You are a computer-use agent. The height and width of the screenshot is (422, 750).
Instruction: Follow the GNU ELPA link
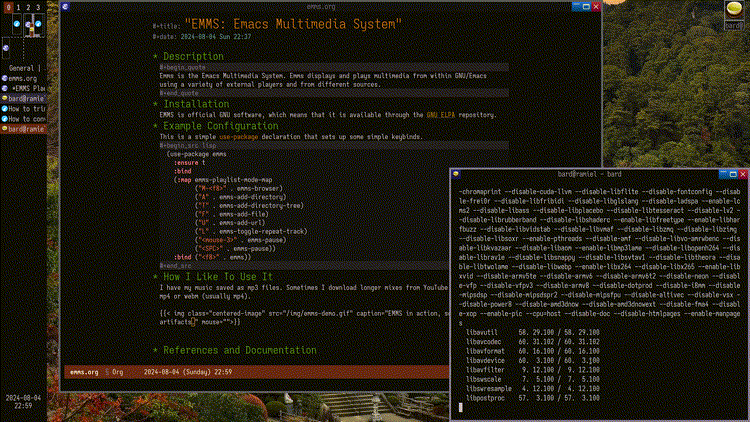click(x=441, y=115)
